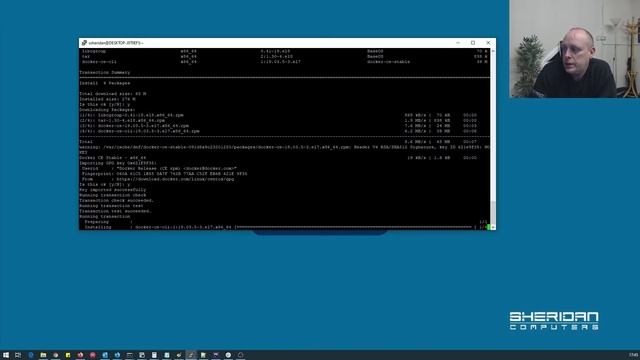Viewport: 640px width, 360px height.
Task: Click the active PuTTY taskbar button
Action: pyautogui.click(x=191, y=355)
